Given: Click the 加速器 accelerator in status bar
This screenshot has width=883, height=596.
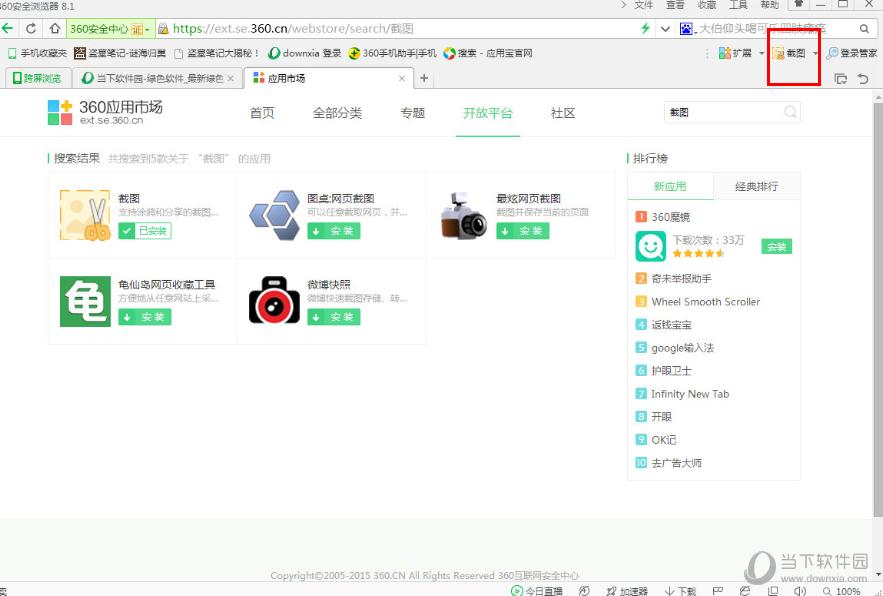Looking at the screenshot, I should 627,591.
